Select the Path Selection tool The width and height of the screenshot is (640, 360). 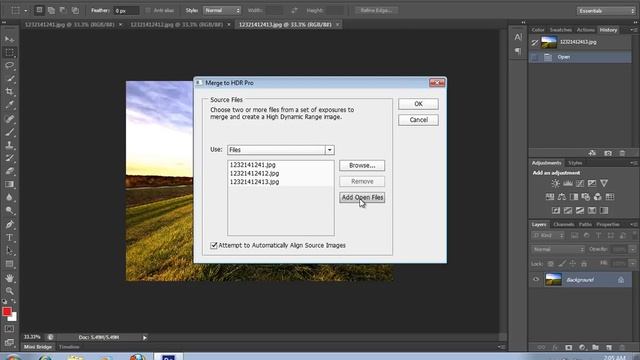pos(9,251)
